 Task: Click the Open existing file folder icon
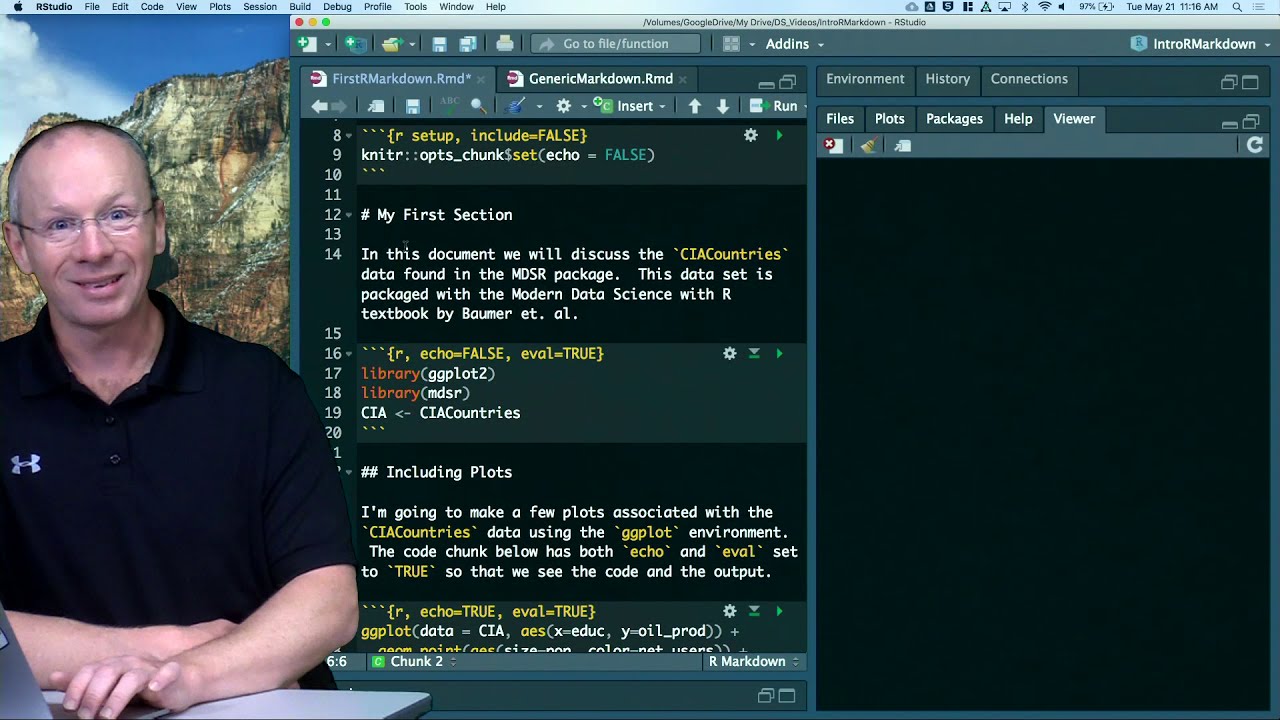point(391,44)
